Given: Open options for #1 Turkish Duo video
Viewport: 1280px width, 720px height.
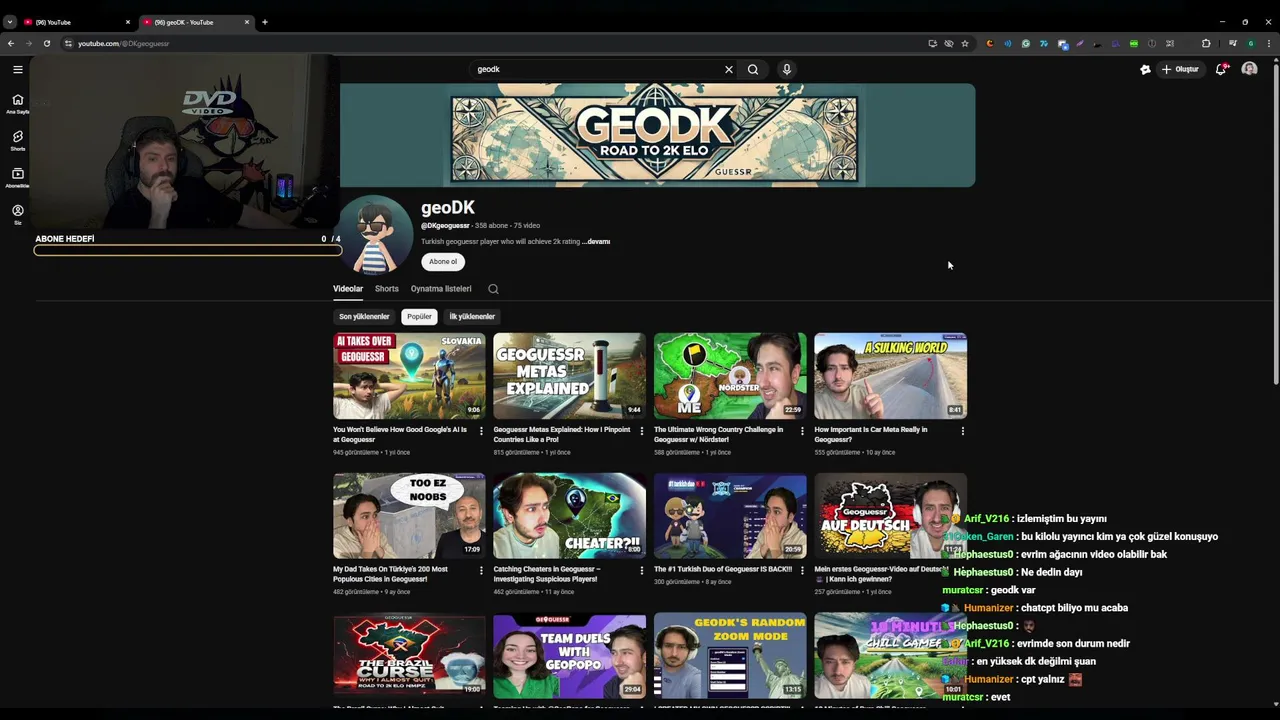Looking at the screenshot, I should (x=802, y=571).
